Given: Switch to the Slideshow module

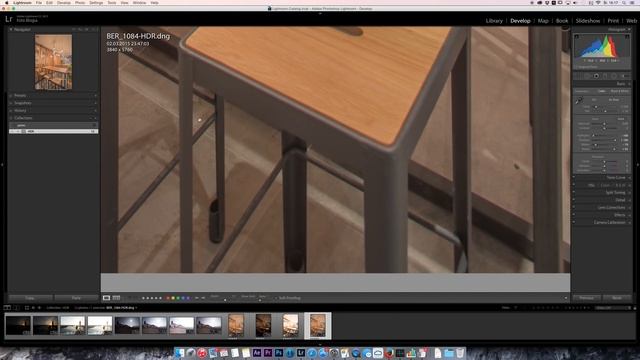Looking at the screenshot, I should tap(588, 21).
